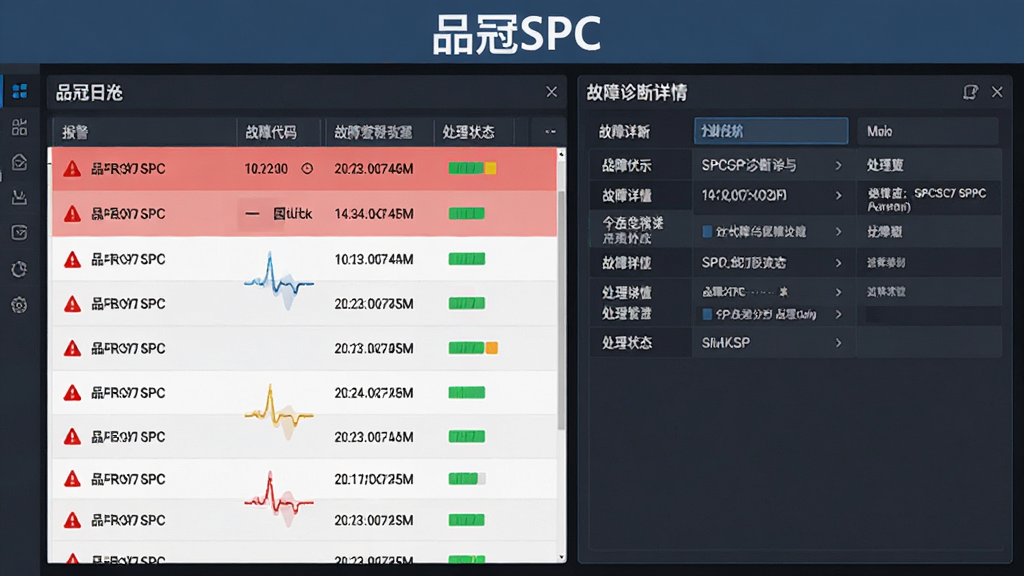Expand the SIMKSP row chevron
Image resolution: width=1024 pixels, height=576 pixels.
pyautogui.click(x=839, y=343)
